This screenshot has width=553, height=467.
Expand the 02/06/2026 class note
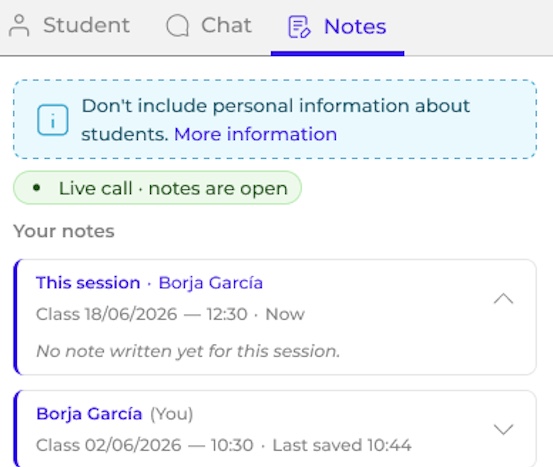[503, 429]
